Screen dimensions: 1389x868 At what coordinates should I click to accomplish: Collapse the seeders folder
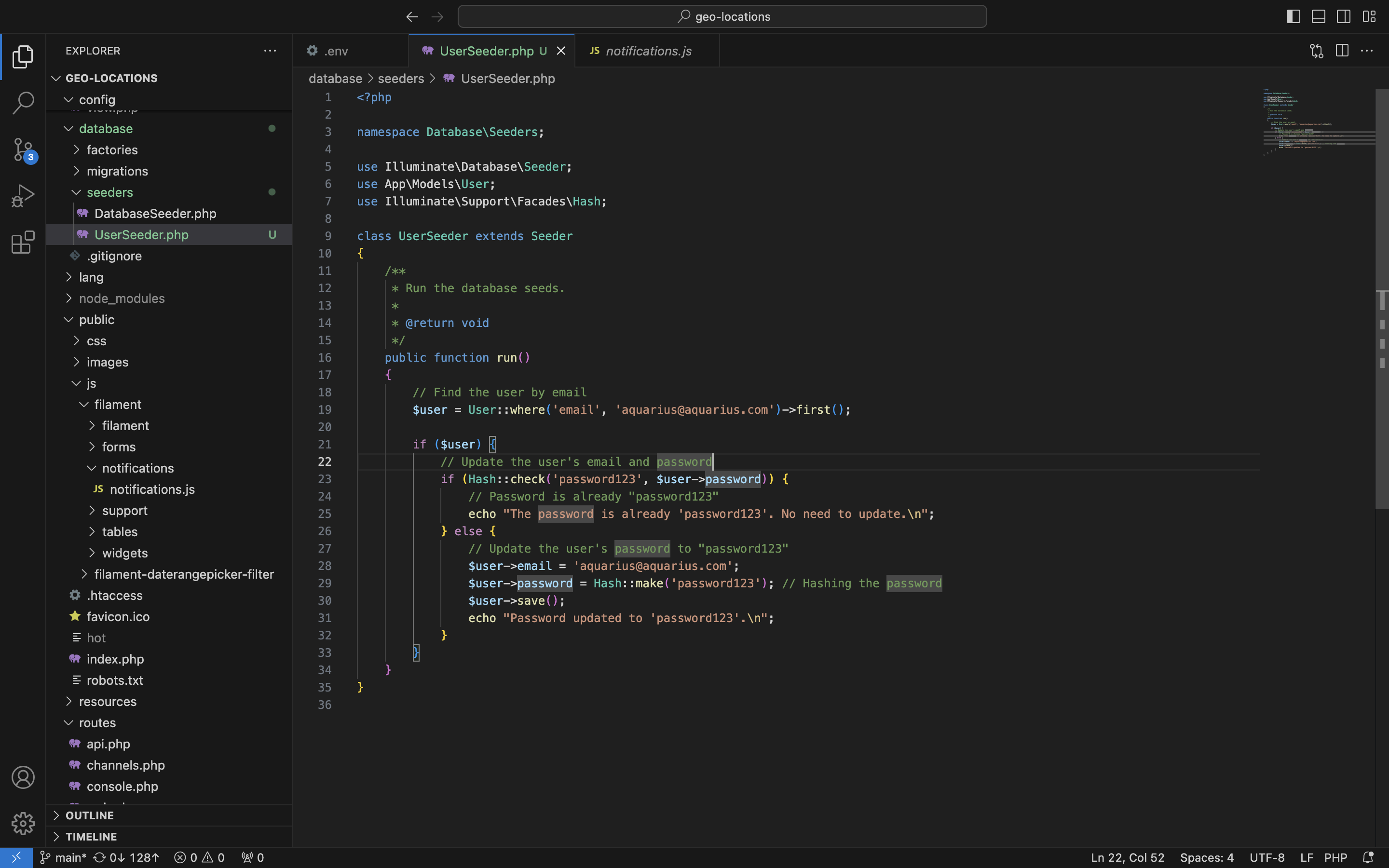109,192
